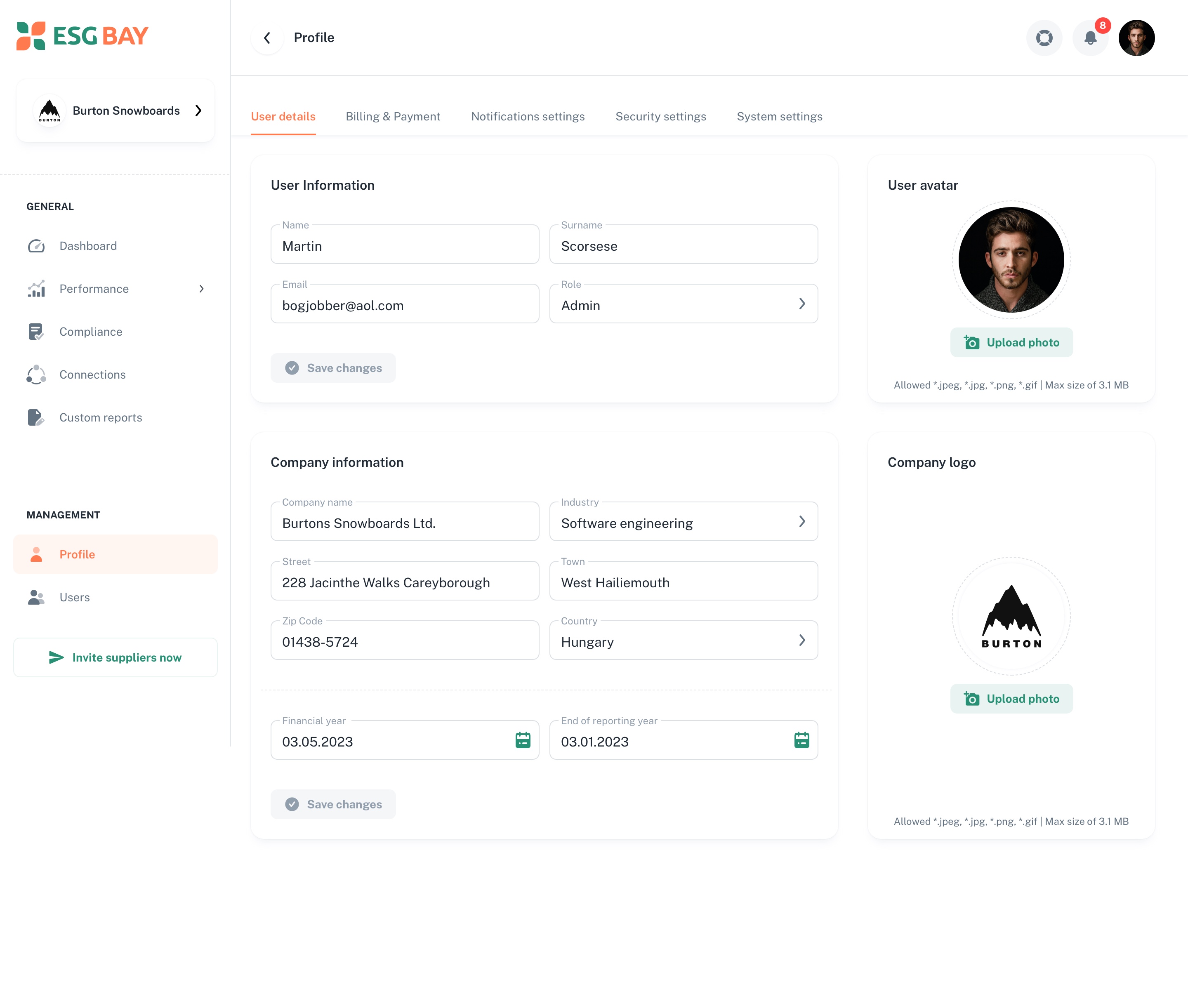Viewport: 1188px width, 1008px height.
Task: Open the Role dropdown showing Admin
Action: [684, 304]
